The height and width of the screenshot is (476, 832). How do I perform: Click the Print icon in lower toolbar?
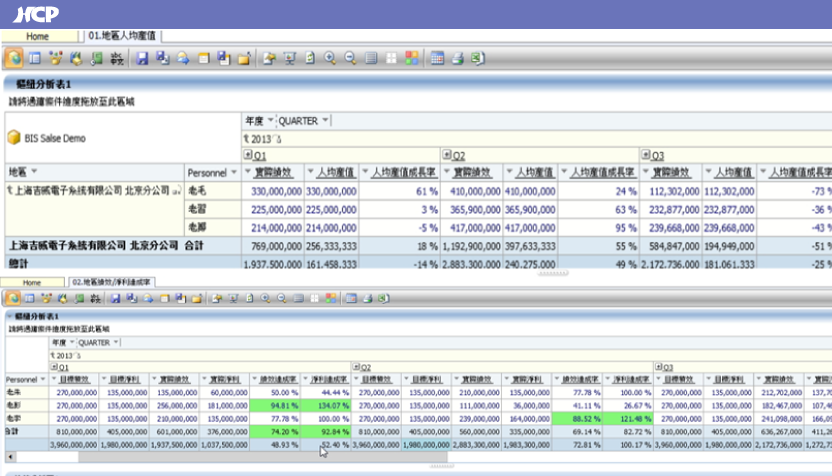tap(367, 298)
